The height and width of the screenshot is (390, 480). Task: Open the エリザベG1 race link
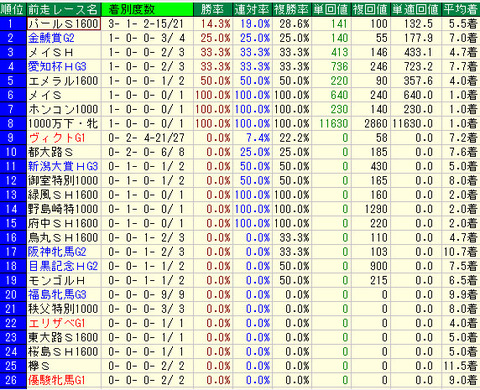click(x=57, y=323)
